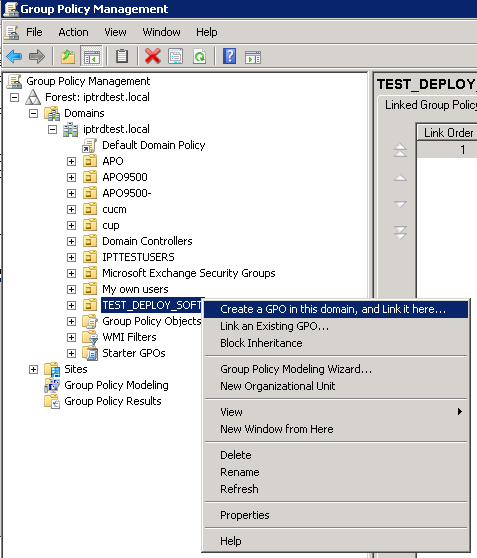The image size is (477, 558).
Task: Select the Default Domain Policy tree item
Action: click(x=154, y=145)
